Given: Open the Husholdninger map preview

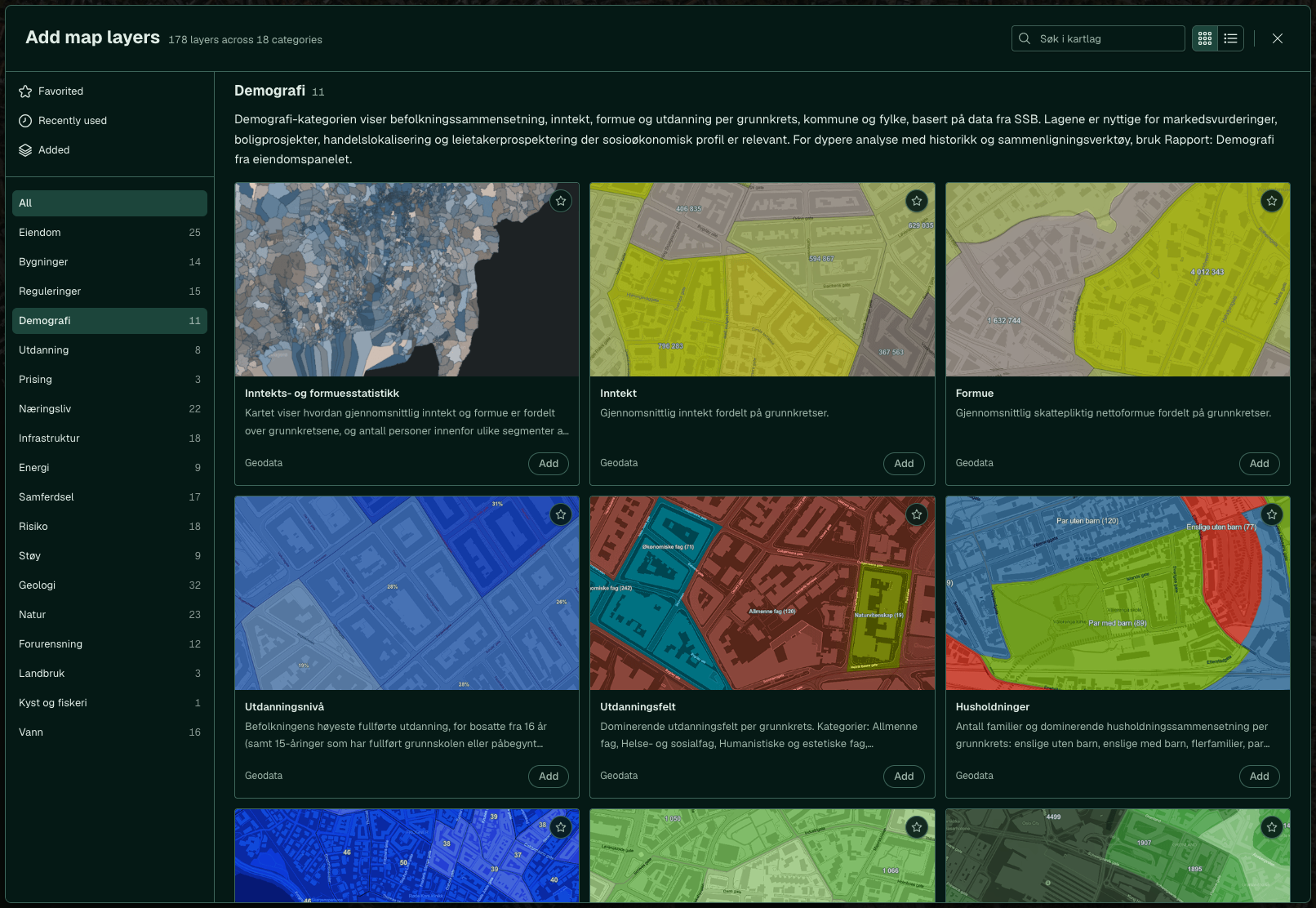Looking at the screenshot, I should point(1118,593).
